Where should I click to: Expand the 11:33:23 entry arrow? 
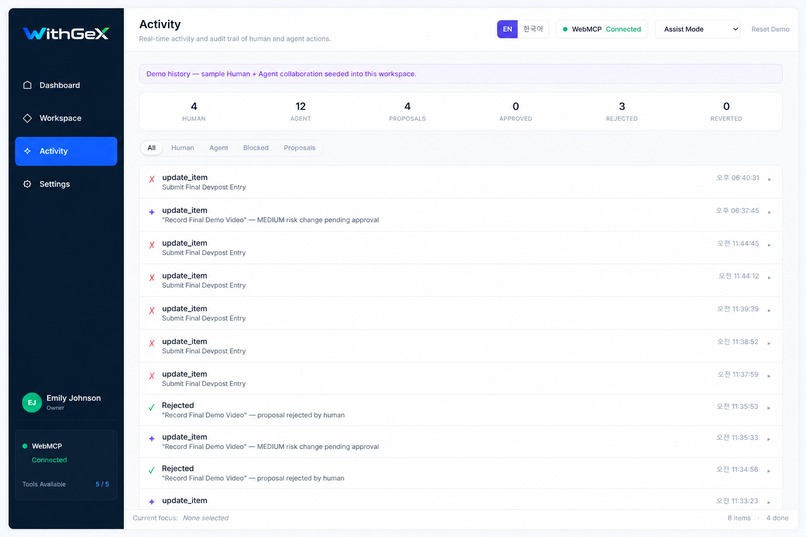tap(770, 503)
